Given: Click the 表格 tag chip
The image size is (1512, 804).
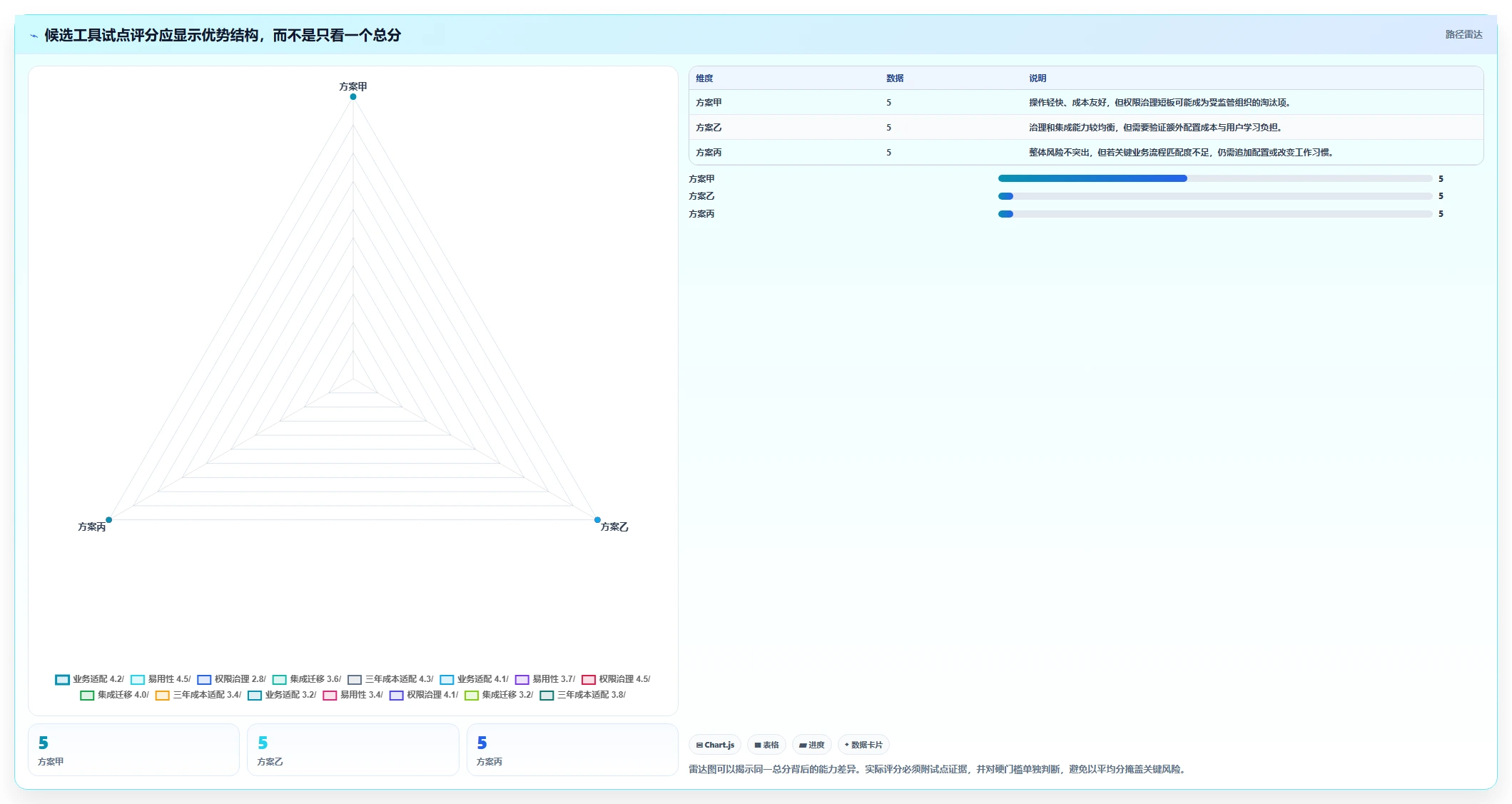Looking at the screenshot, I should click(x=766, y=745).
